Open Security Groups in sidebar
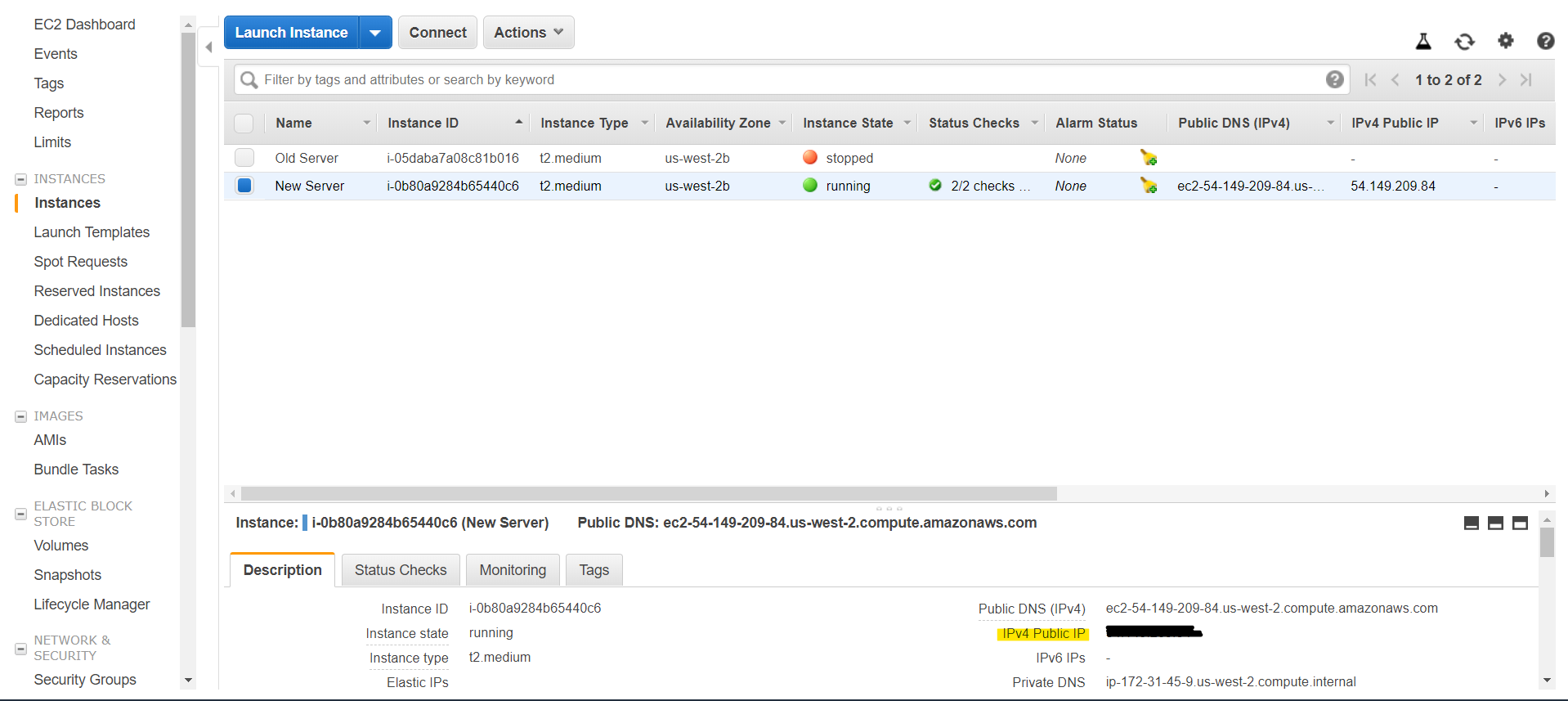 click(x=85, y=680)
